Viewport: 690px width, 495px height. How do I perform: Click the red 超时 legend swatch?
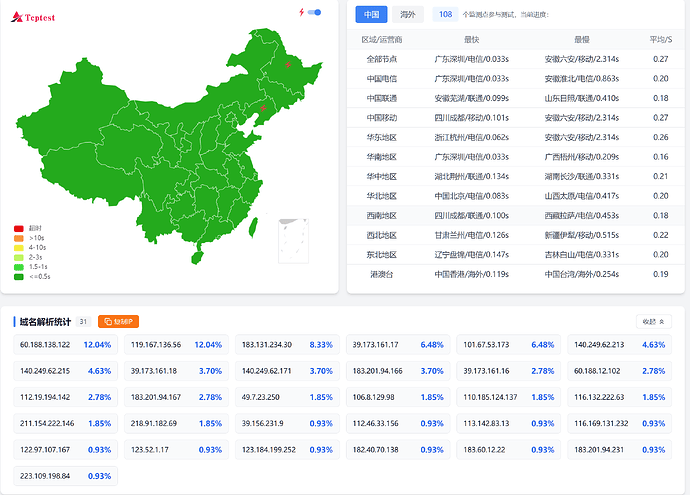pos(18,228)
